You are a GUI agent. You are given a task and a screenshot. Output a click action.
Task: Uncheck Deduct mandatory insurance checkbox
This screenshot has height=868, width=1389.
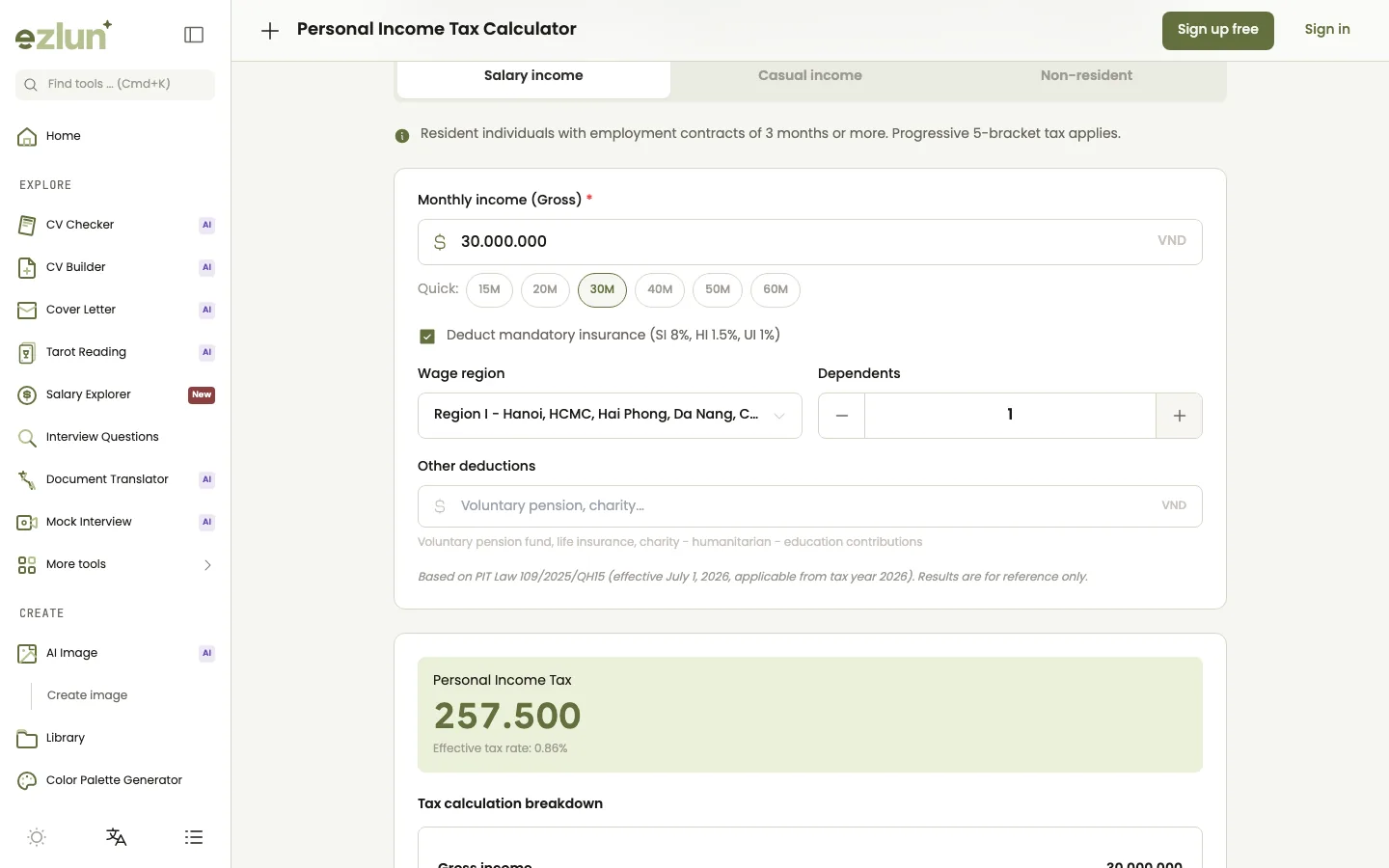tap(427, 337)
